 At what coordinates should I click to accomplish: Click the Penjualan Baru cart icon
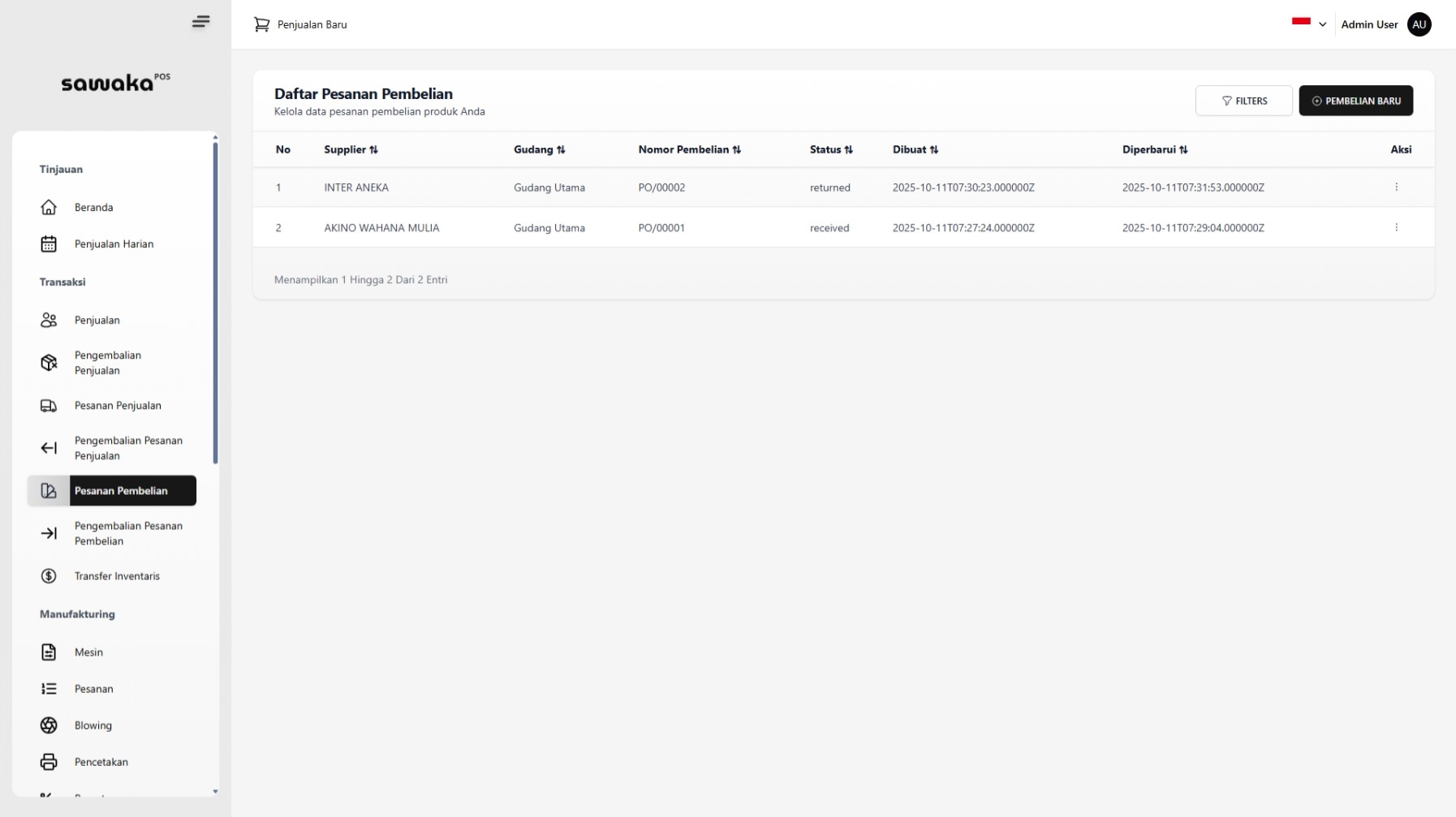[x=261, y=24]
